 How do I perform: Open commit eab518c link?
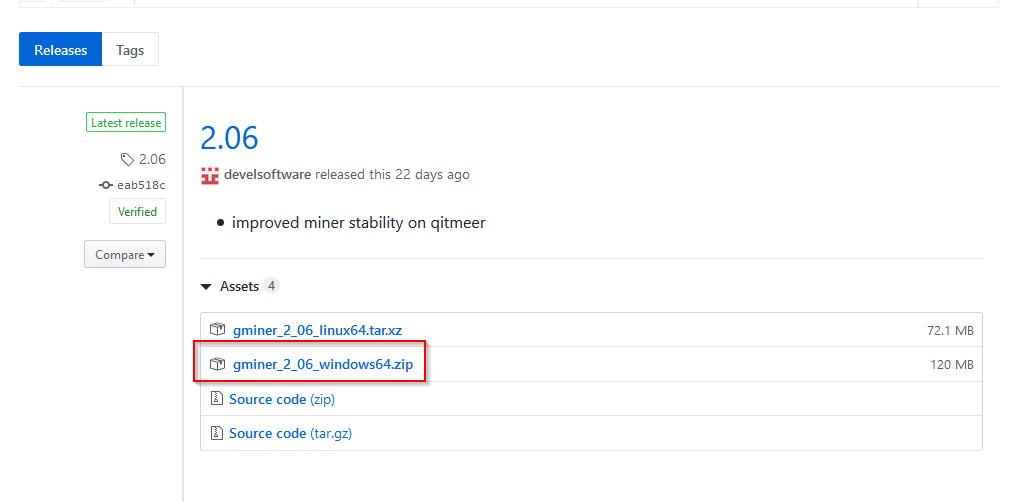(141, 185)
